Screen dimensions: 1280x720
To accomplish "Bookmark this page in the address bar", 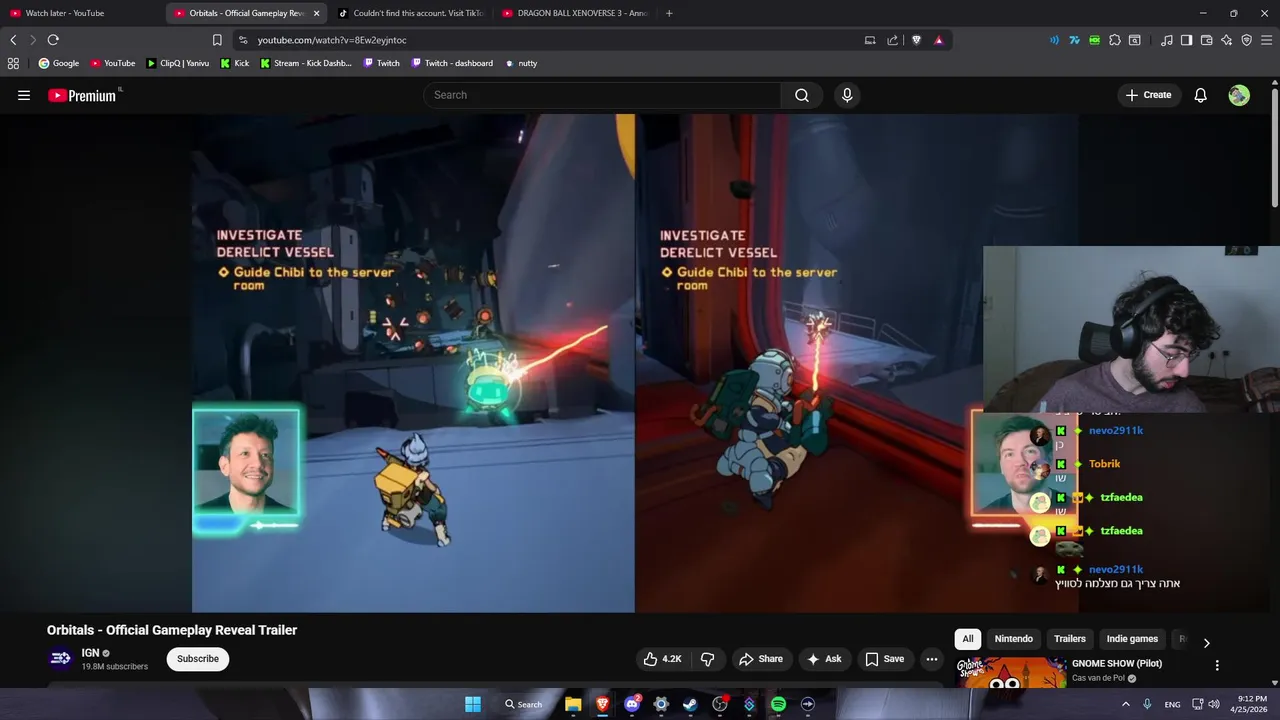I will (x=217, y=40).
